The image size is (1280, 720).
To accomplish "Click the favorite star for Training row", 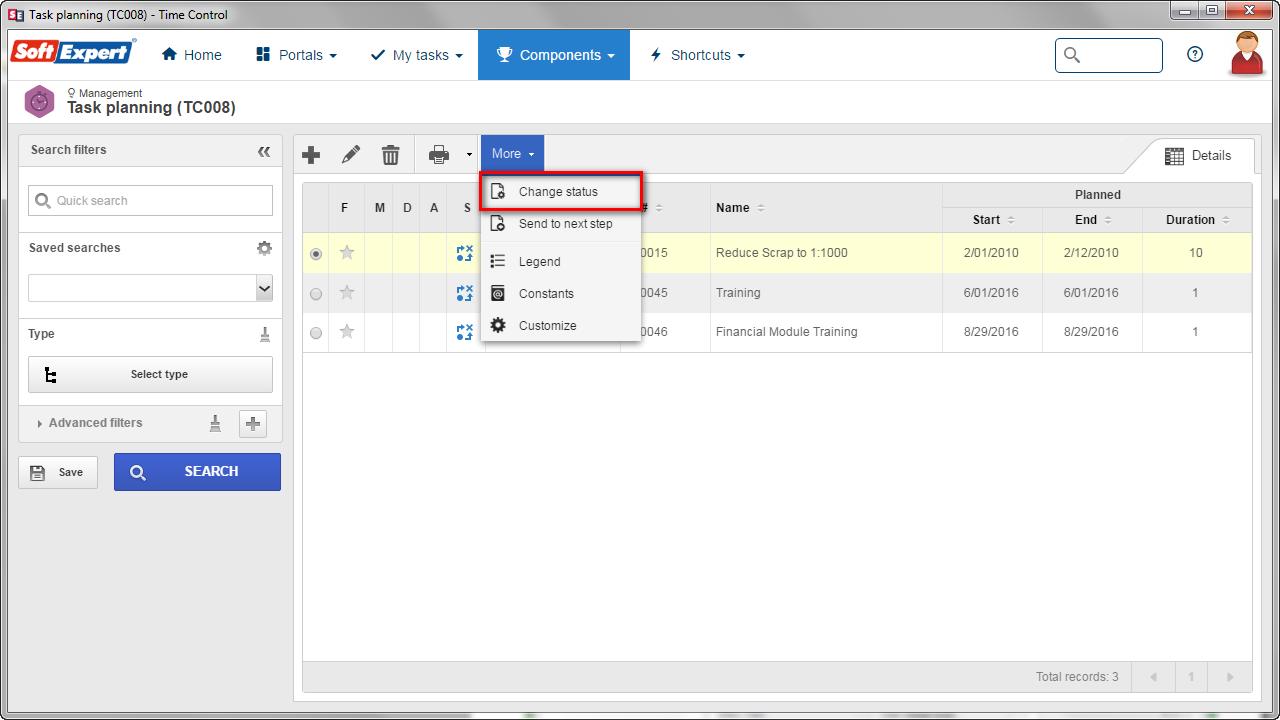I will coord(347,293).
